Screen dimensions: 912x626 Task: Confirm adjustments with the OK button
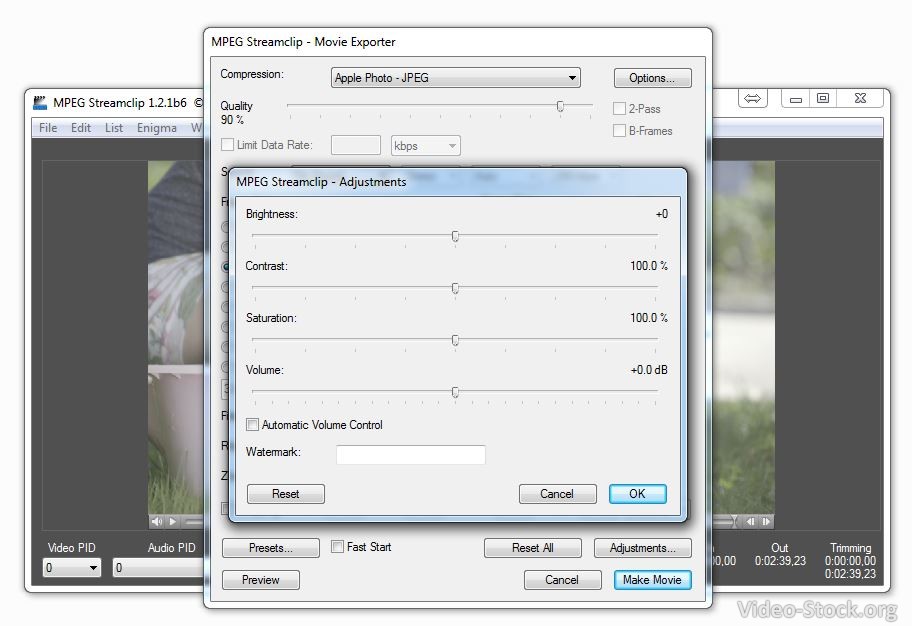pyautogui.click(x=637, y=494)
